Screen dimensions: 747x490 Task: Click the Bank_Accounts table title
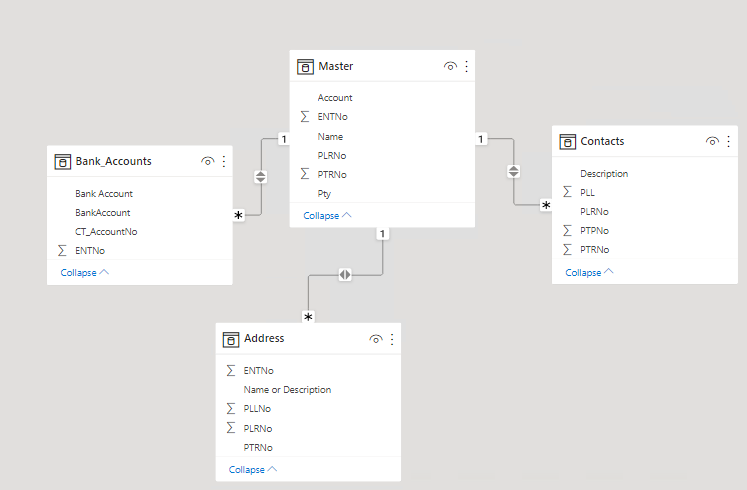click(x=113, y=161)
